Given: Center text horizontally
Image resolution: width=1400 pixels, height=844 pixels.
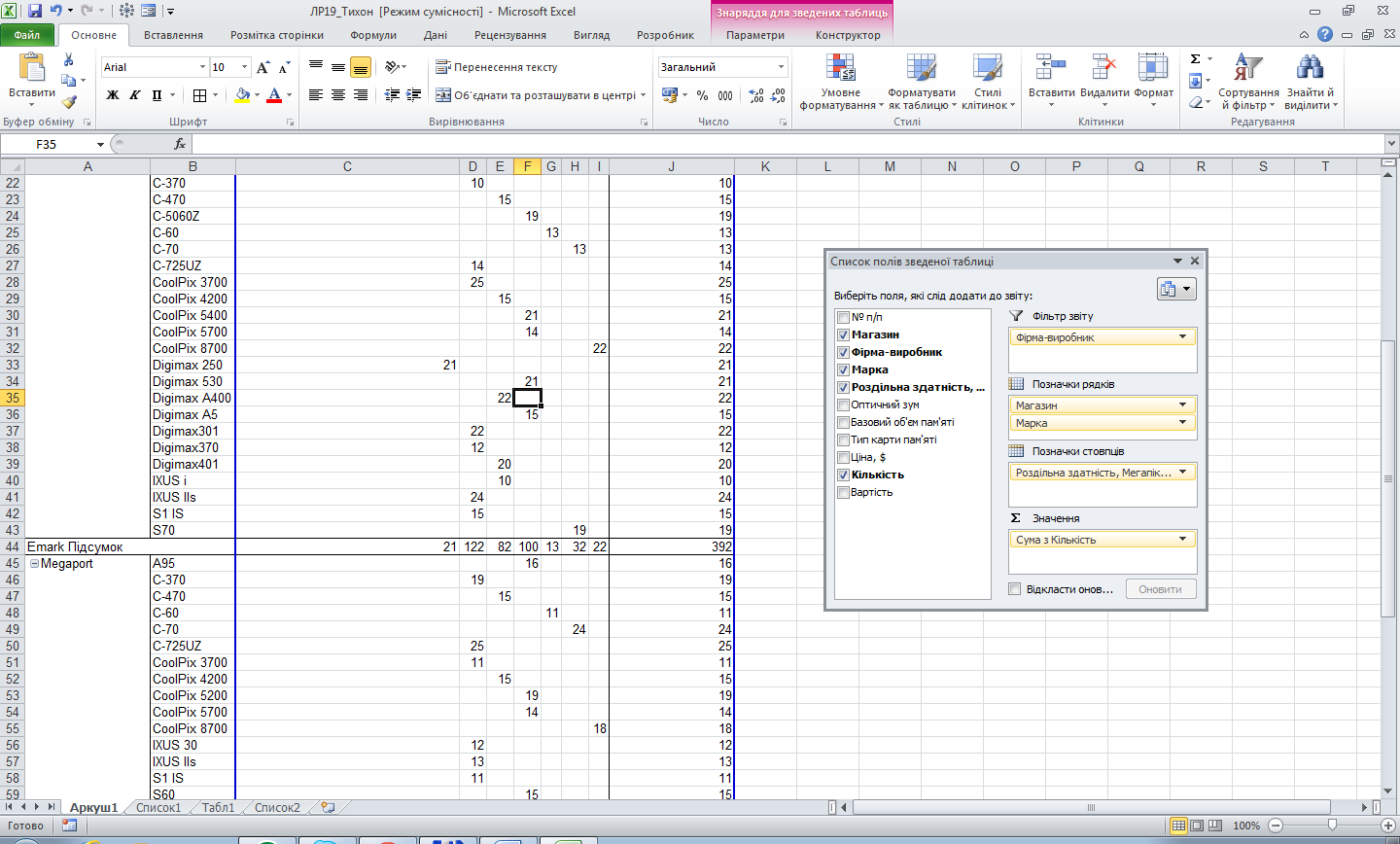Looking at the screenshot, I should [337, 95].
